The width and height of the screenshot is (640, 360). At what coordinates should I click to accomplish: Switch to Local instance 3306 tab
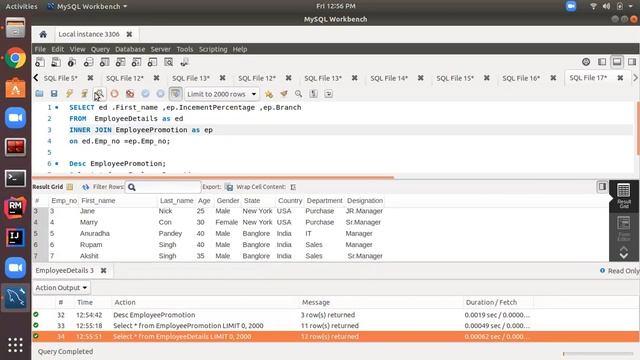[89, 34]
